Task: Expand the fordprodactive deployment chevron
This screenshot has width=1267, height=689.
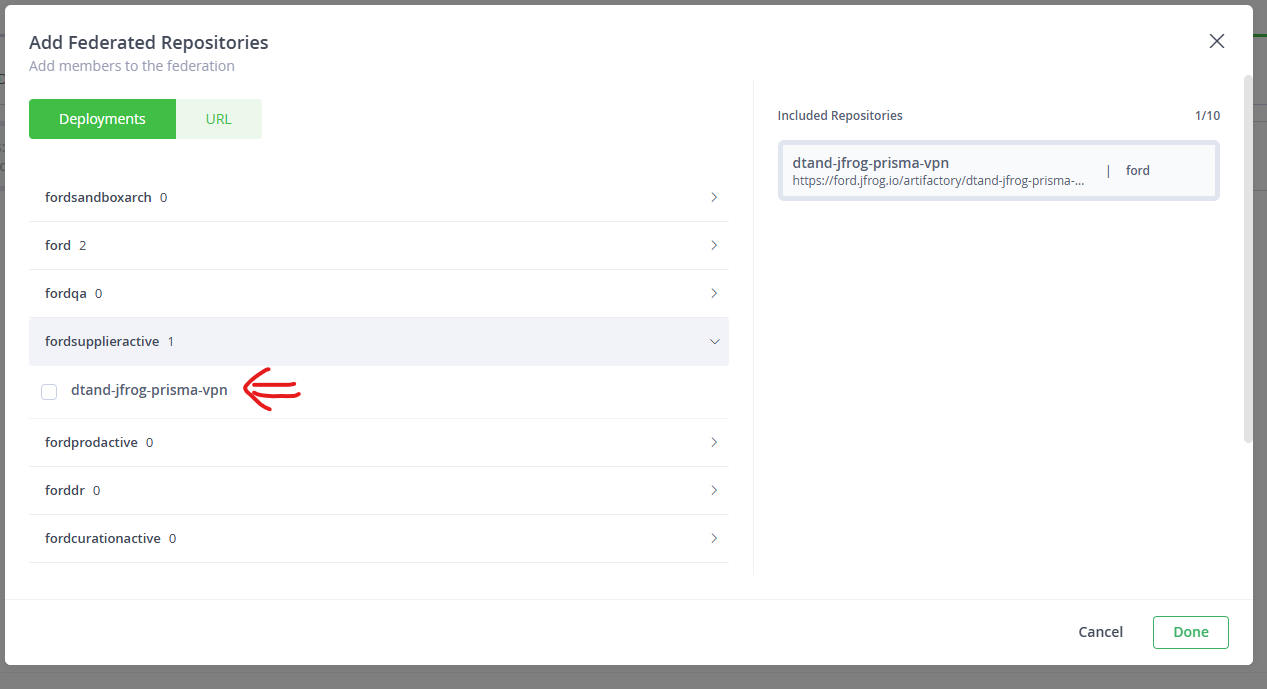Action: [714, 442]
